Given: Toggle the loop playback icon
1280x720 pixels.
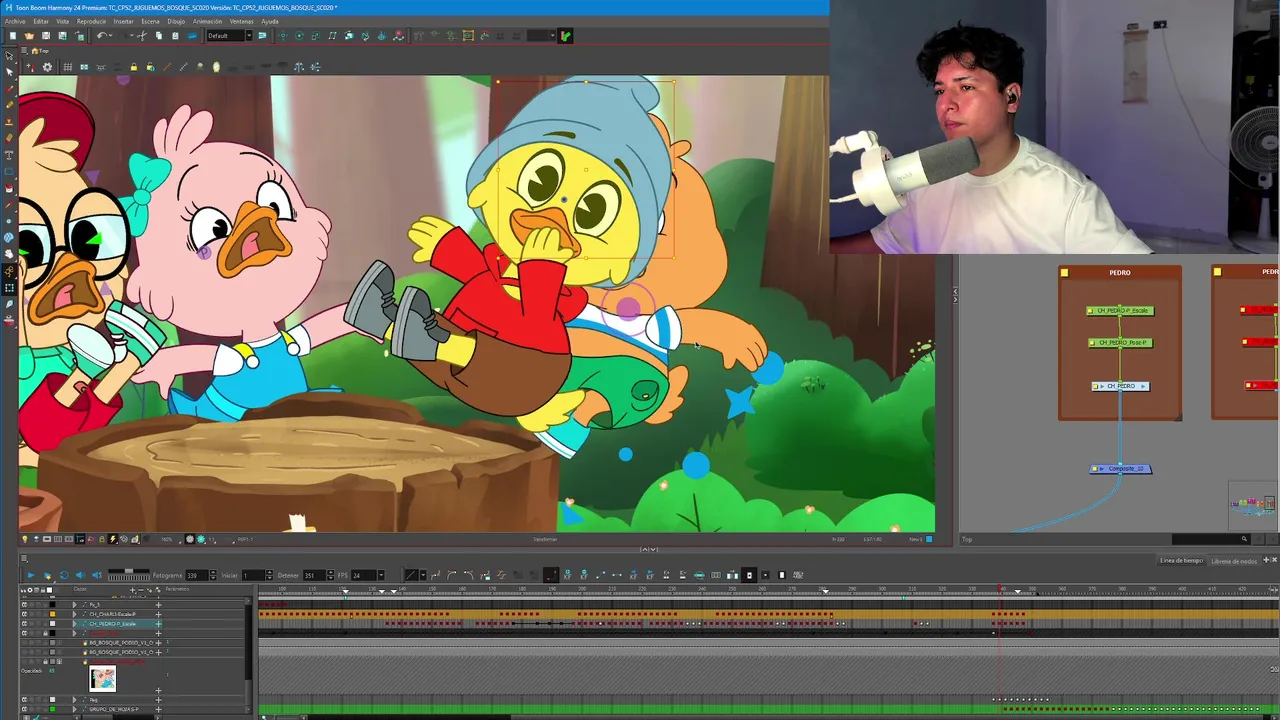Looking at the screenshot, I should pyautogui.click(x=64, y=575).
